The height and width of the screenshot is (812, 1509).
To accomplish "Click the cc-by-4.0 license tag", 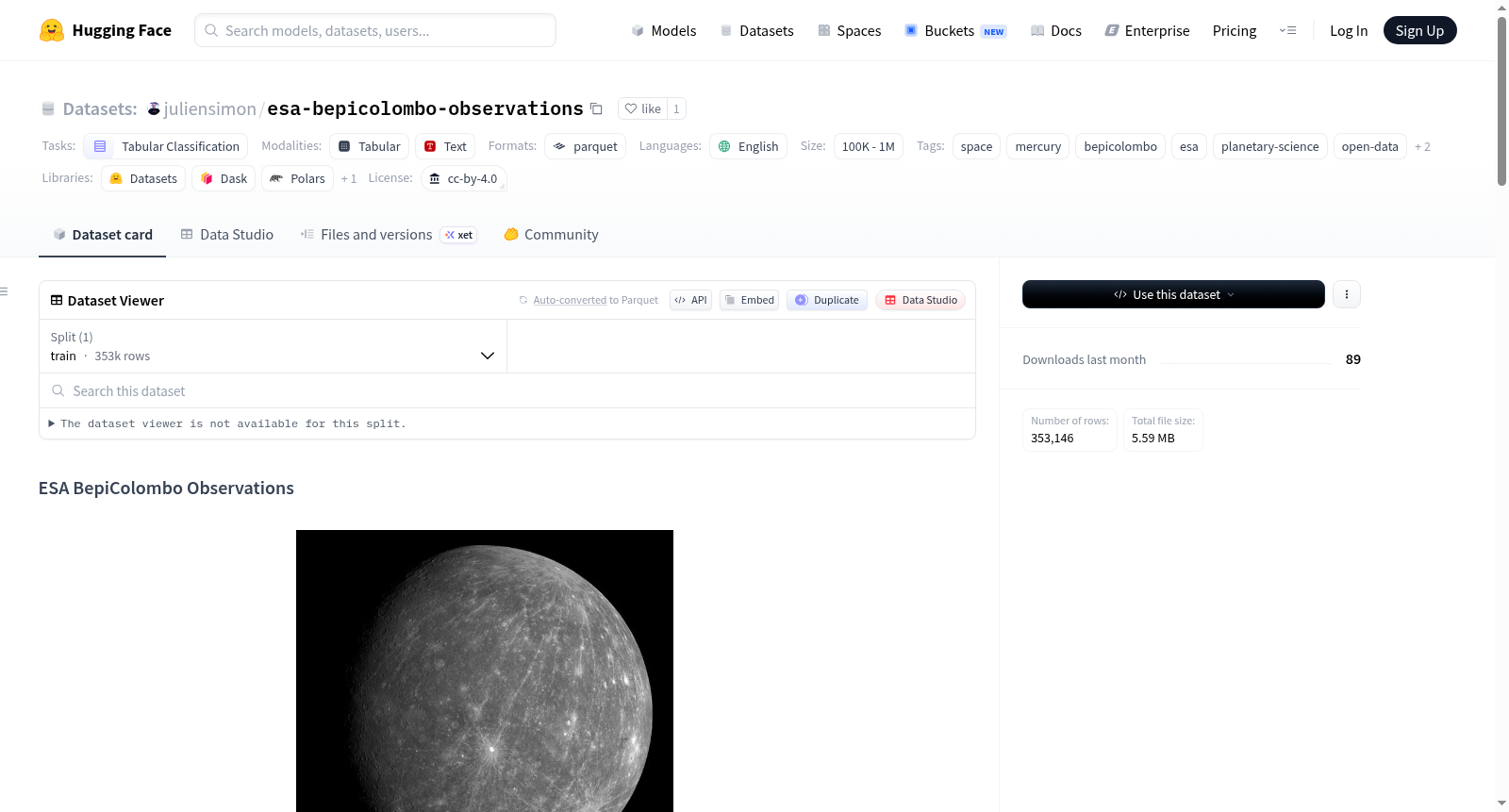I will pos(464,178).
